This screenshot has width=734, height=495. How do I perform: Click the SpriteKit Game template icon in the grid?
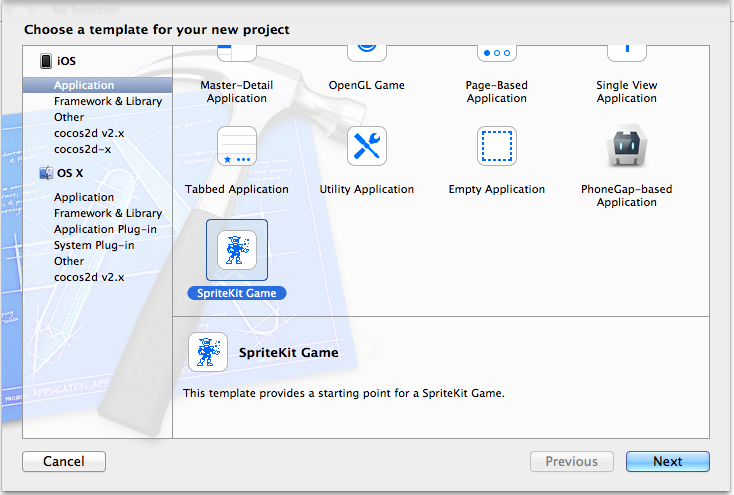click(x=237, y=250)
